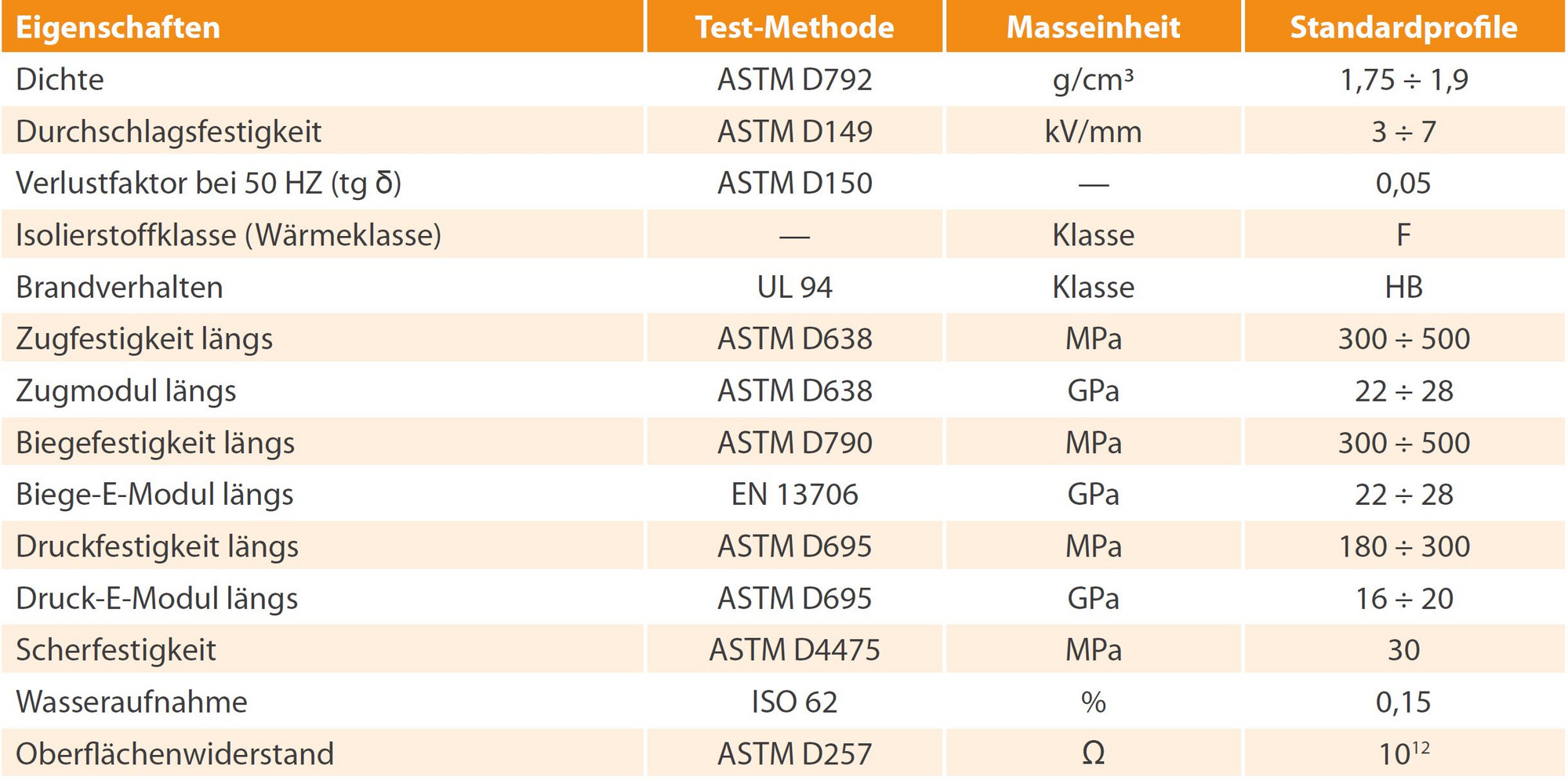The height and width of the screenshot is (780, 1568).
Task: Click the Isolierstoffklasse (Wärmeklasse) label
Action: pyautogui.click(x=228, y=235)
